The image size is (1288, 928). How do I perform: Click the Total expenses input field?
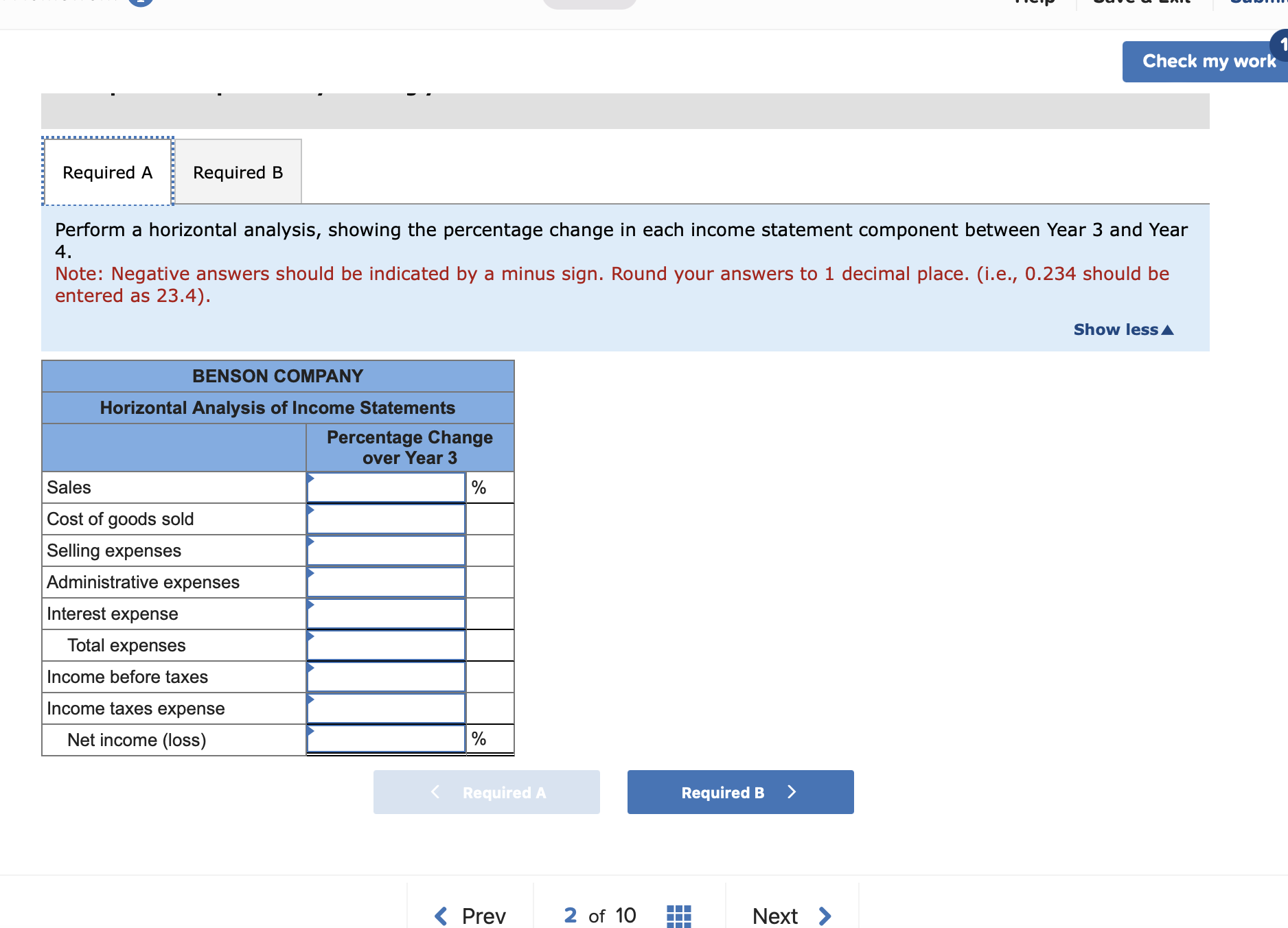(386, 645)
